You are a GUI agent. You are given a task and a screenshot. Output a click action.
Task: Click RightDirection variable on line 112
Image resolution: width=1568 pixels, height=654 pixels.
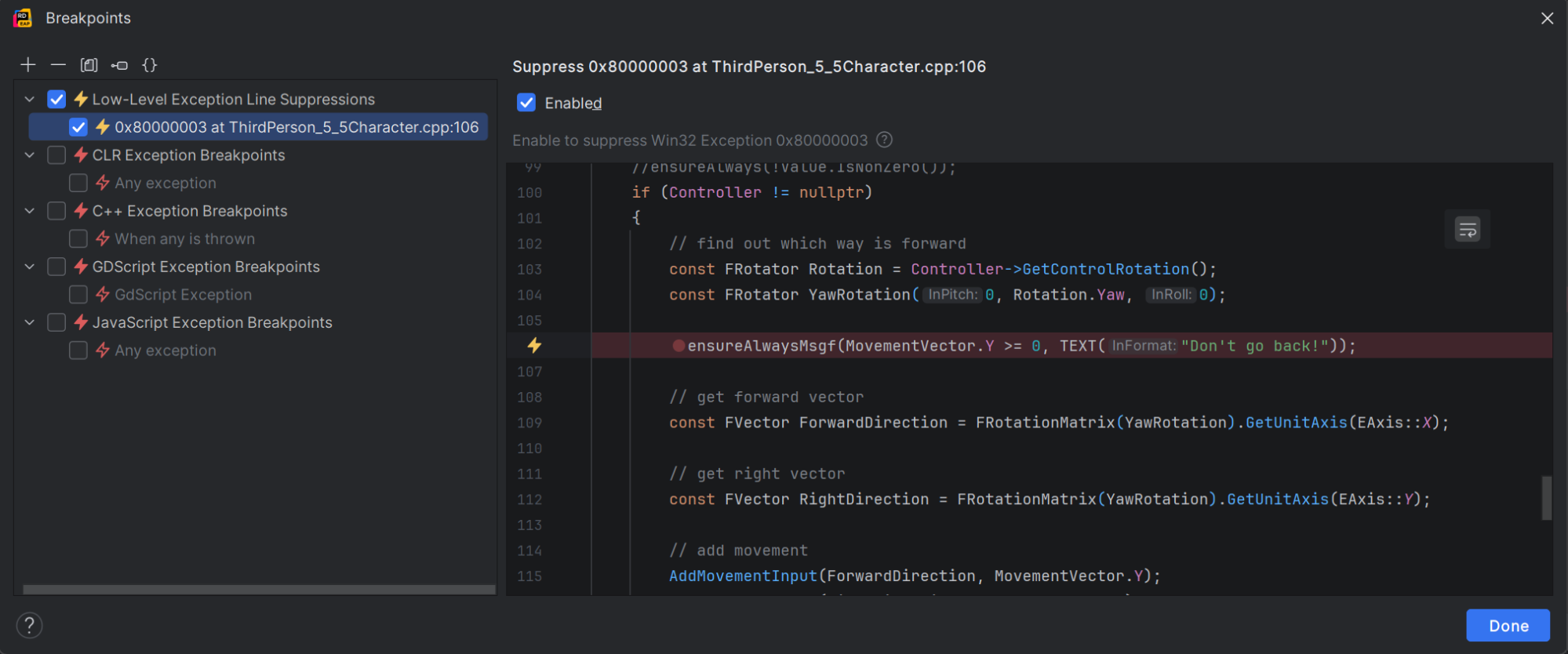864,500
